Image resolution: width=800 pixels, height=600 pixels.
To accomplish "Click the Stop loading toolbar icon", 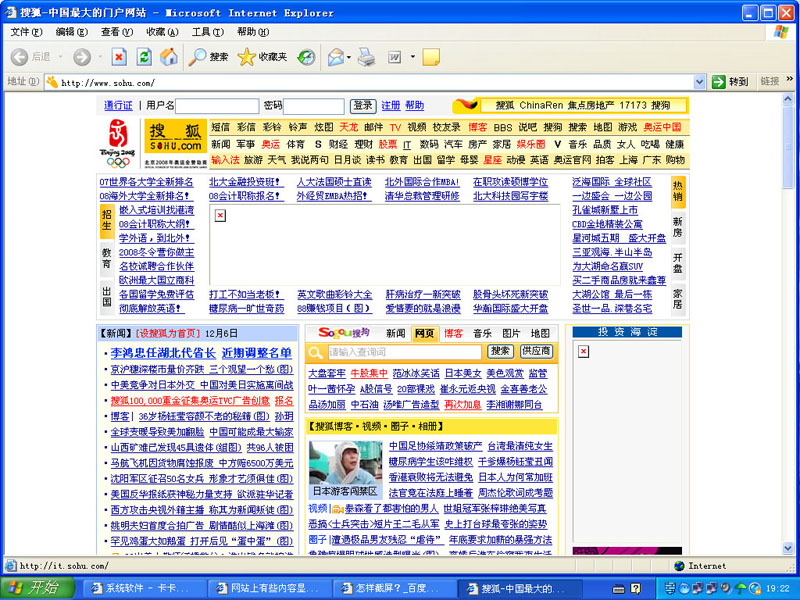I will click(x=119, y=57).
